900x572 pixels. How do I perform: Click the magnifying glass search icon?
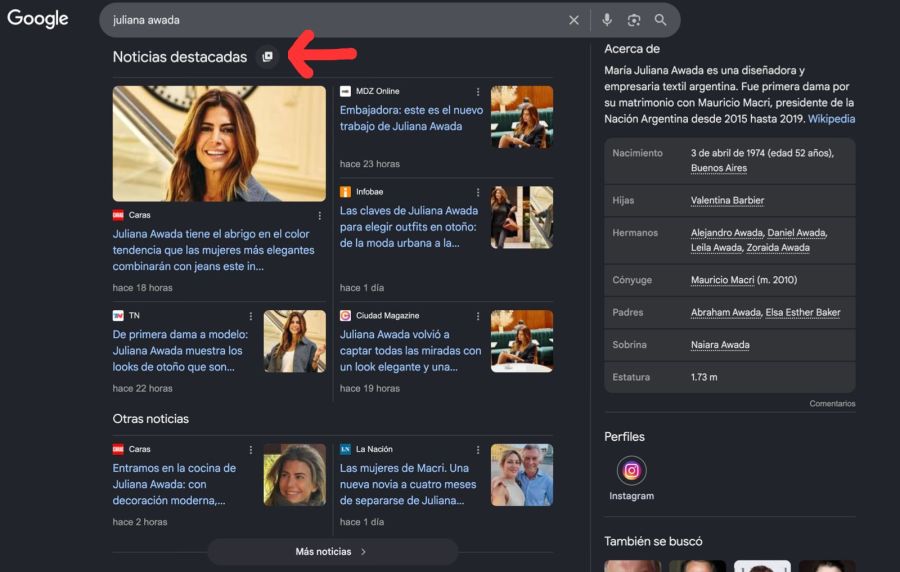661,20
